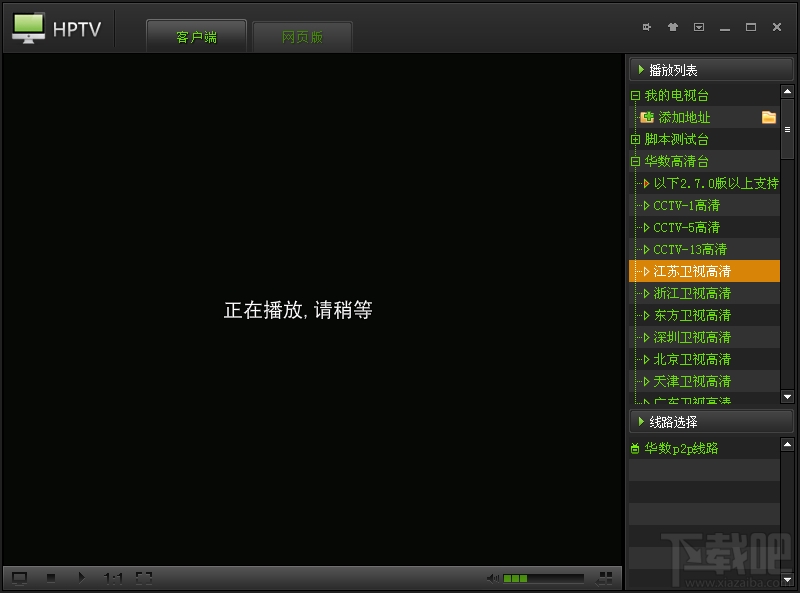Screen dimensions: 800x593
Task: Click the playlist scrollbar down arrow
Action: pos(787,397)
